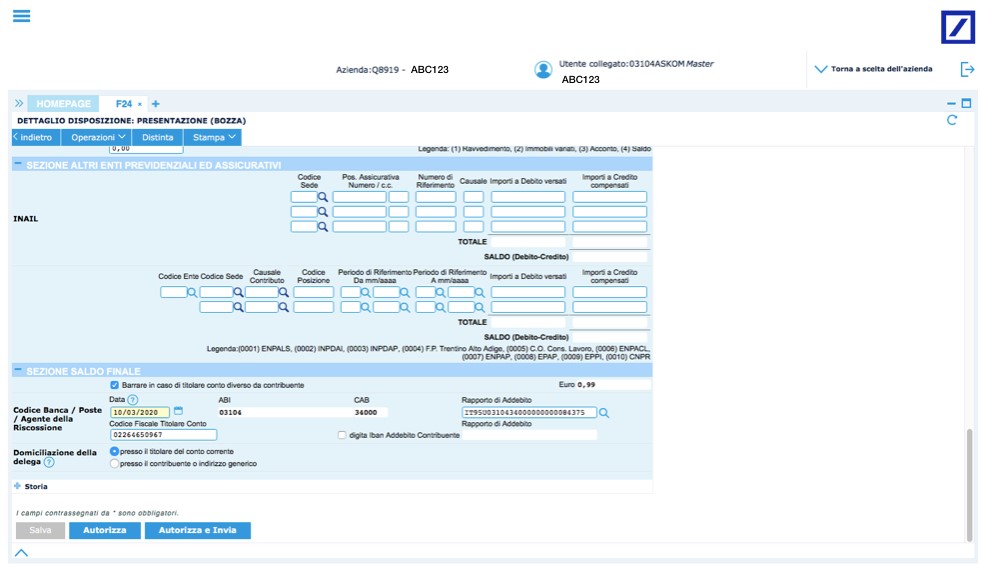982x581 pixels.
Task: Search Rapporto di Addebito accounts
Action: [604, 413]
